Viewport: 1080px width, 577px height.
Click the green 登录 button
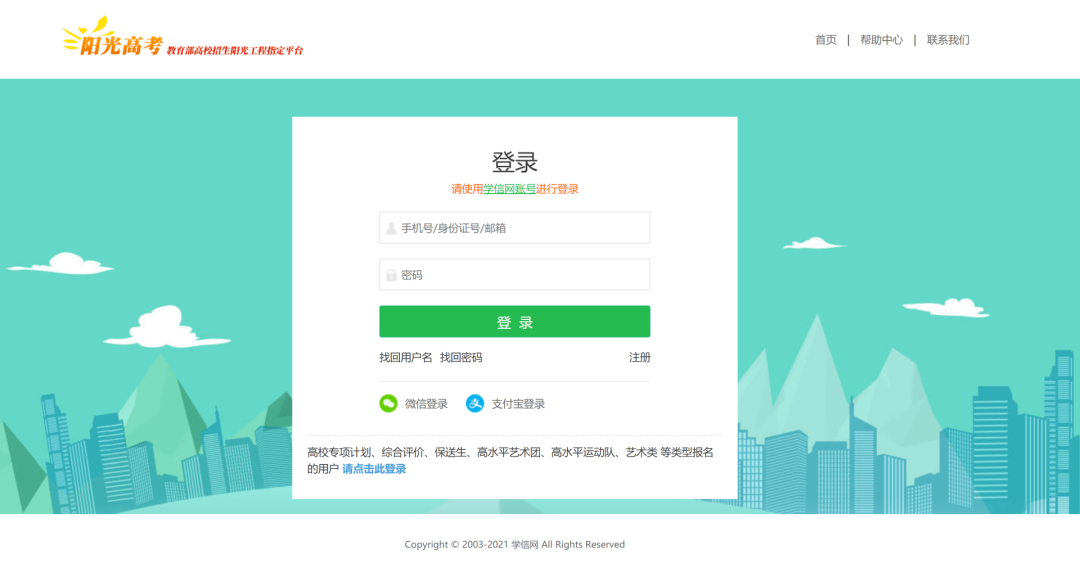[x=515, y=322]
